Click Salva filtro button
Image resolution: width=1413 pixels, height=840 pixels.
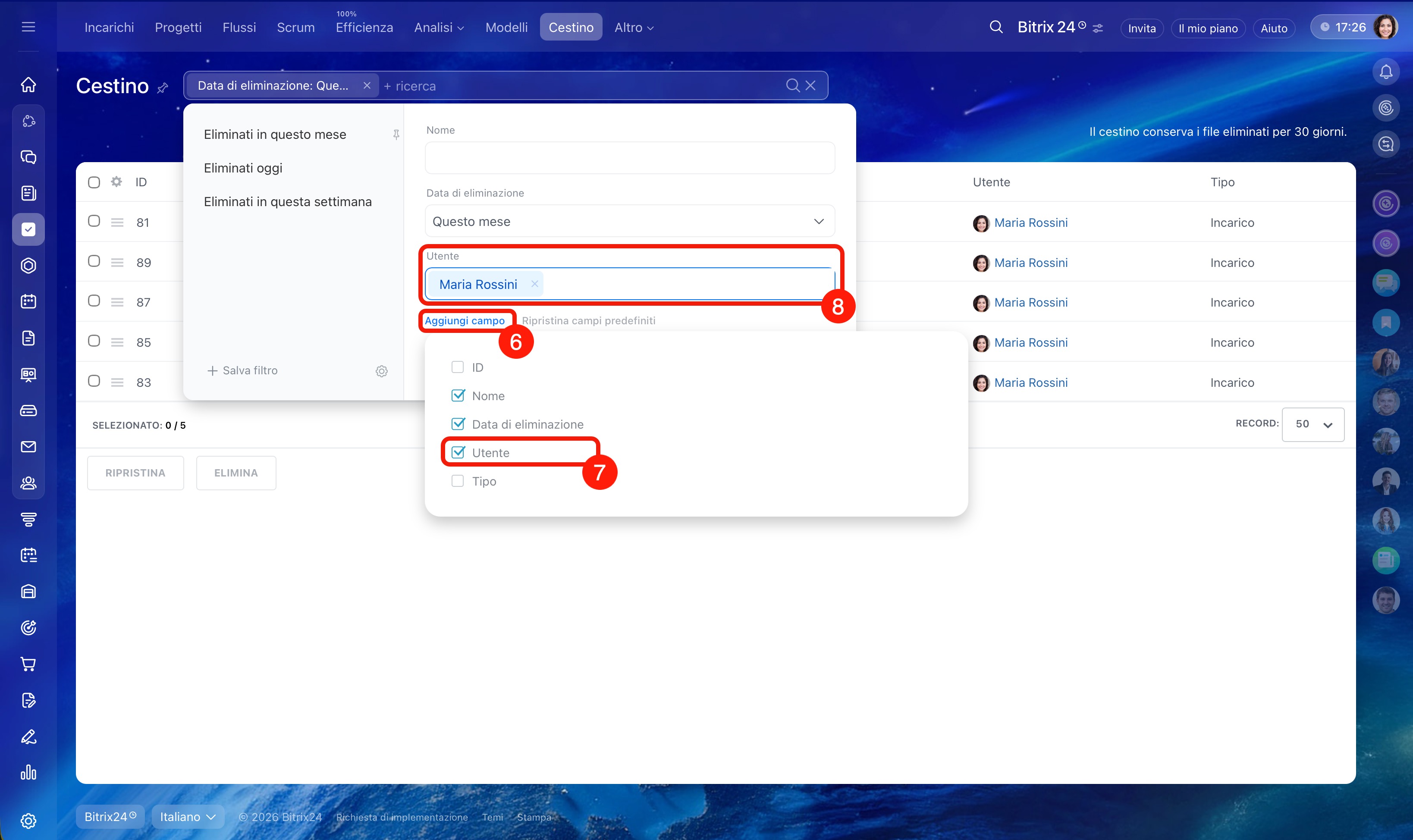pyautogui.click(x=242, y=370)
